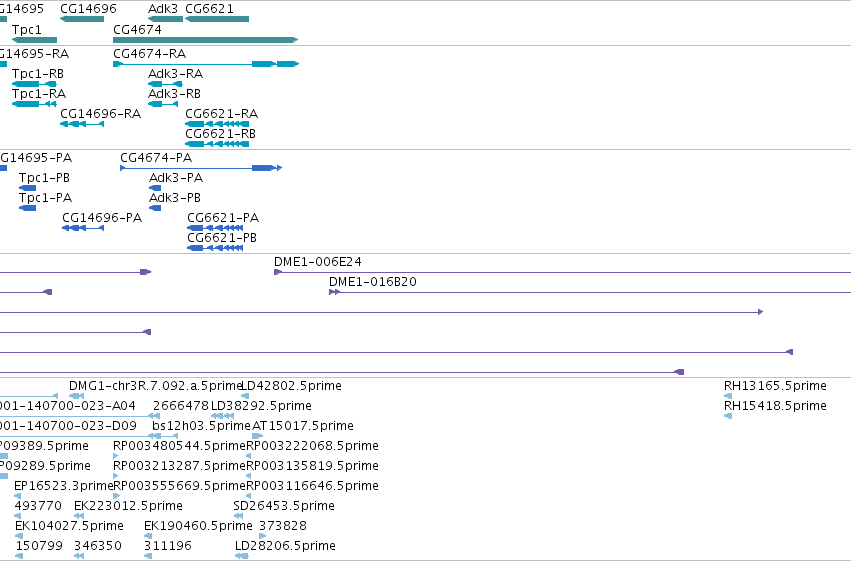Select the LD38292.5prime EST
The image size is (851, 561).
[223, 416]
